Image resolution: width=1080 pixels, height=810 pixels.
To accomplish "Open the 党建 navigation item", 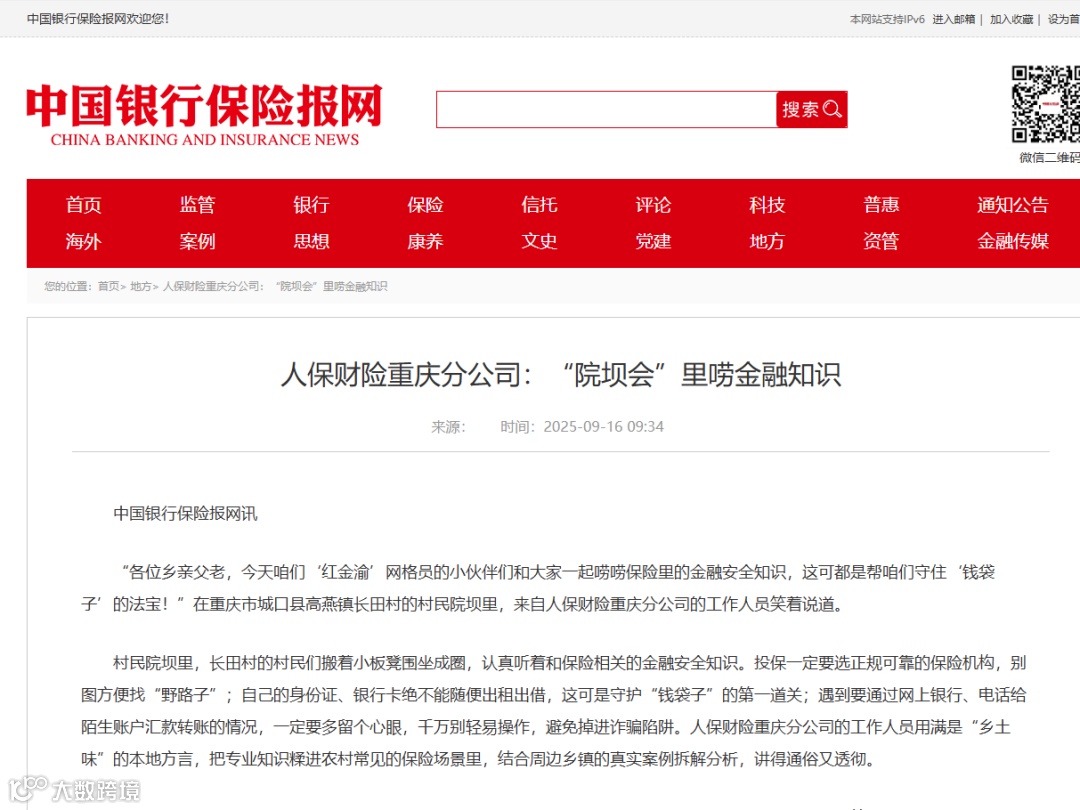I will [653, 241].
